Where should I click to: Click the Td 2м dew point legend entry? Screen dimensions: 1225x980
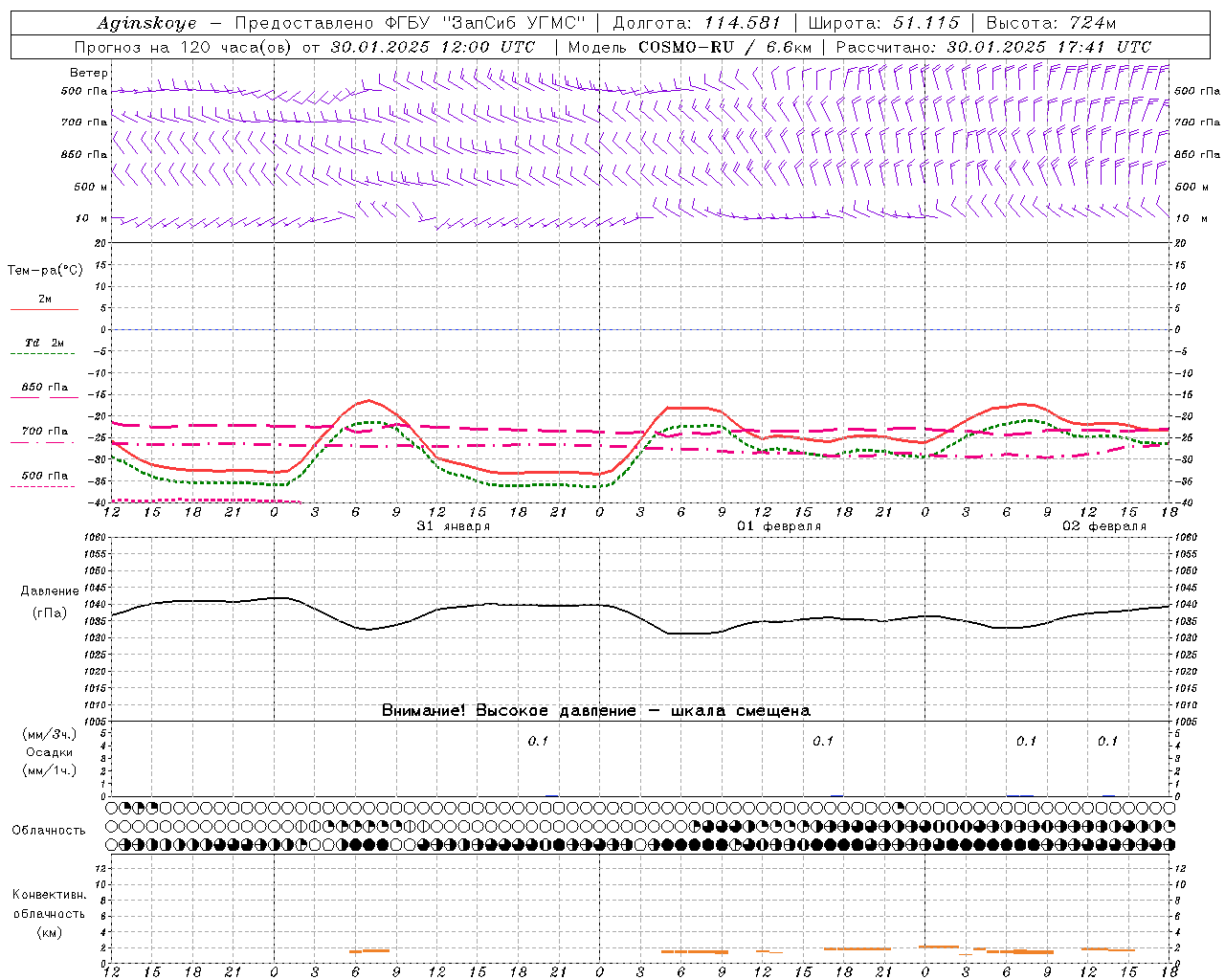pos(45,343)
